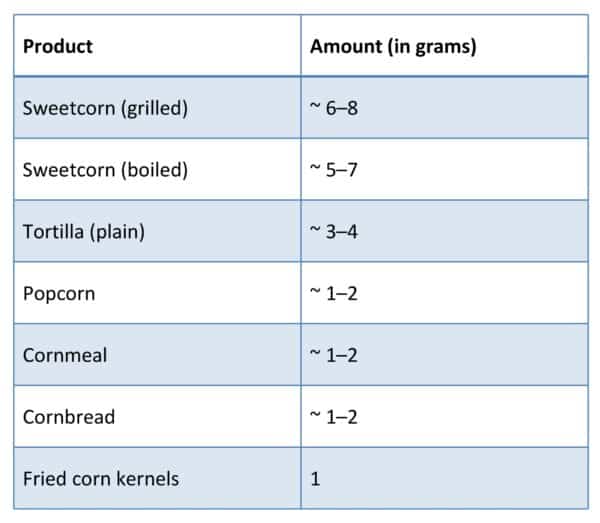The width and height of the screenshot is (600, 523).
Task: Click the ~ 5–7 amount cell
Action: [x=445, y=169]
